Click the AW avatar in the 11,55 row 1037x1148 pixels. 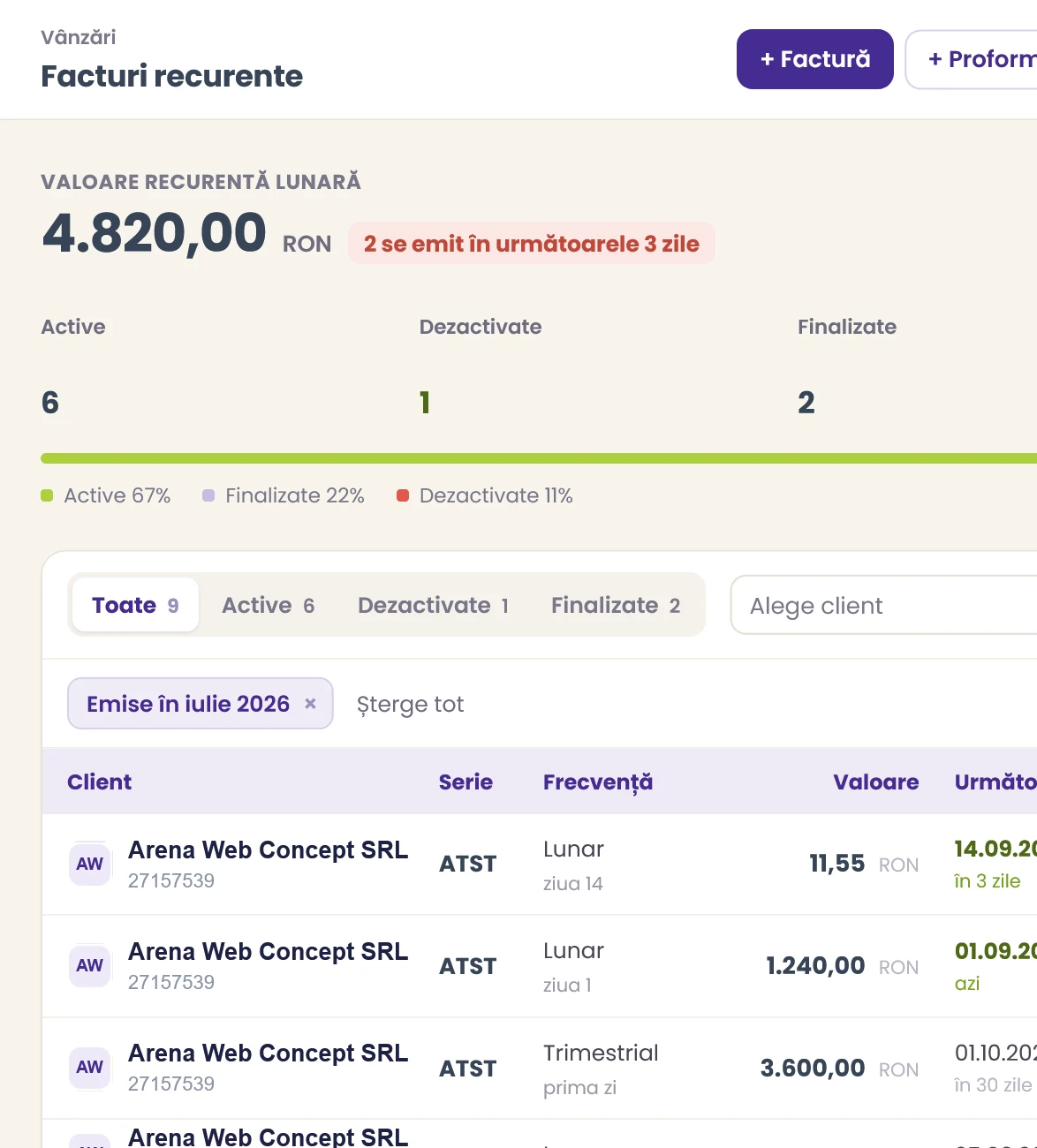tap(89, 864)
